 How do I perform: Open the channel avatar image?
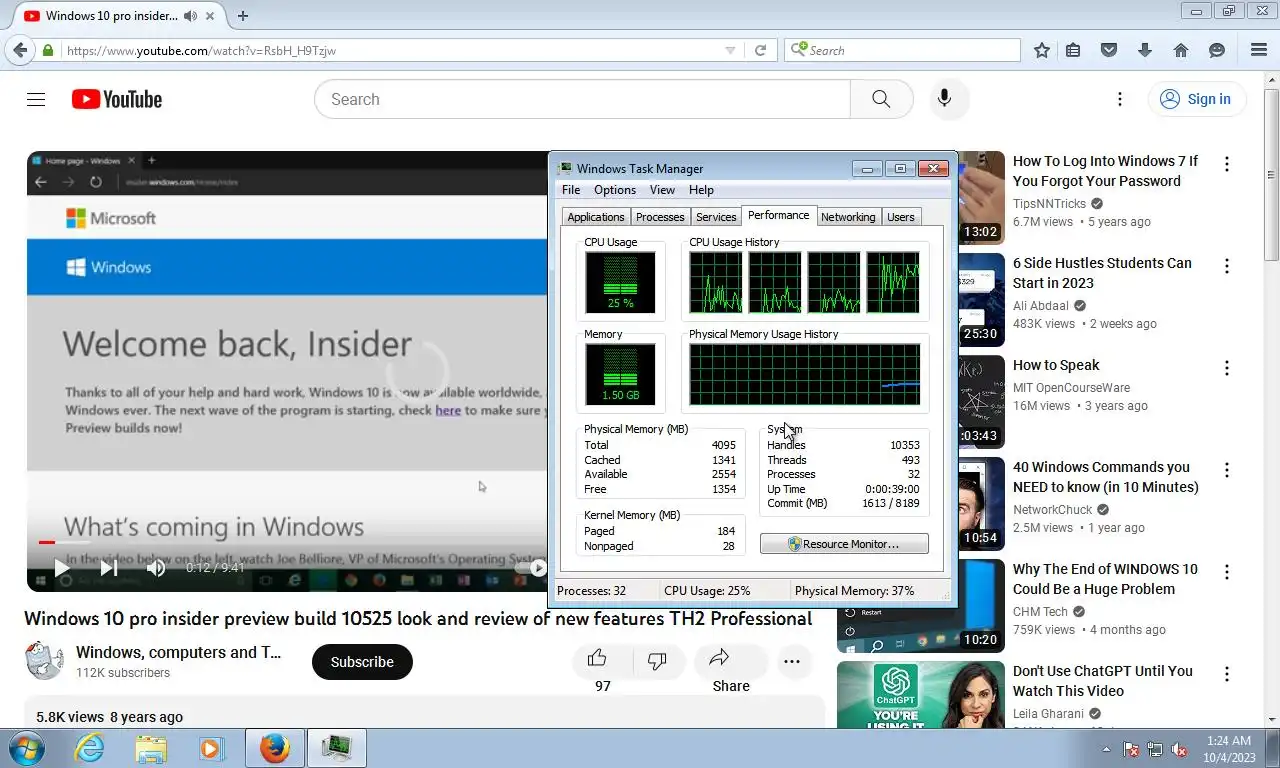(44, 661)
